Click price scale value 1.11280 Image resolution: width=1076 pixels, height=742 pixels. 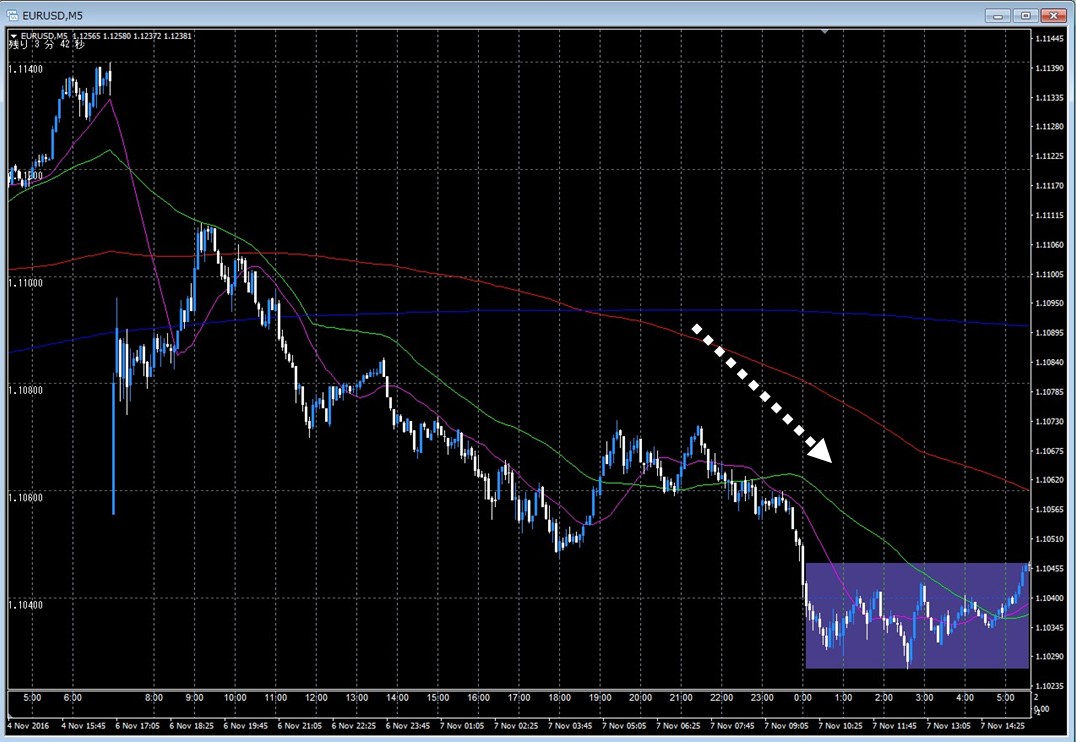[x=1048, y=127]
